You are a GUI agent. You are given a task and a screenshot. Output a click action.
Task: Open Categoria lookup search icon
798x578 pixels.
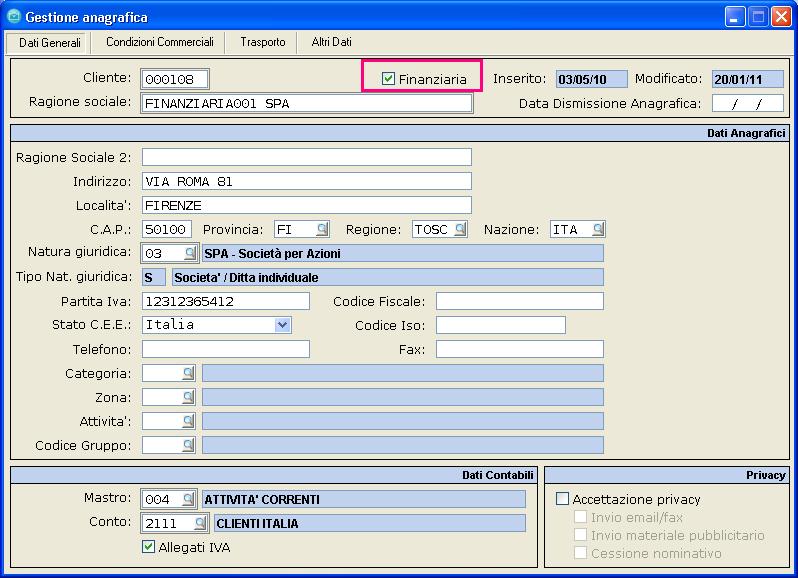pyautogui.click(x=188, y=373)
